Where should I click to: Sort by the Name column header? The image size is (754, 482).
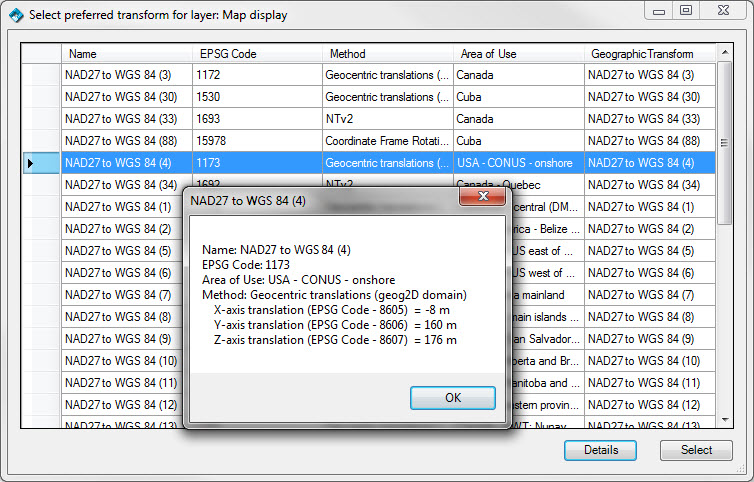point(127,54)
